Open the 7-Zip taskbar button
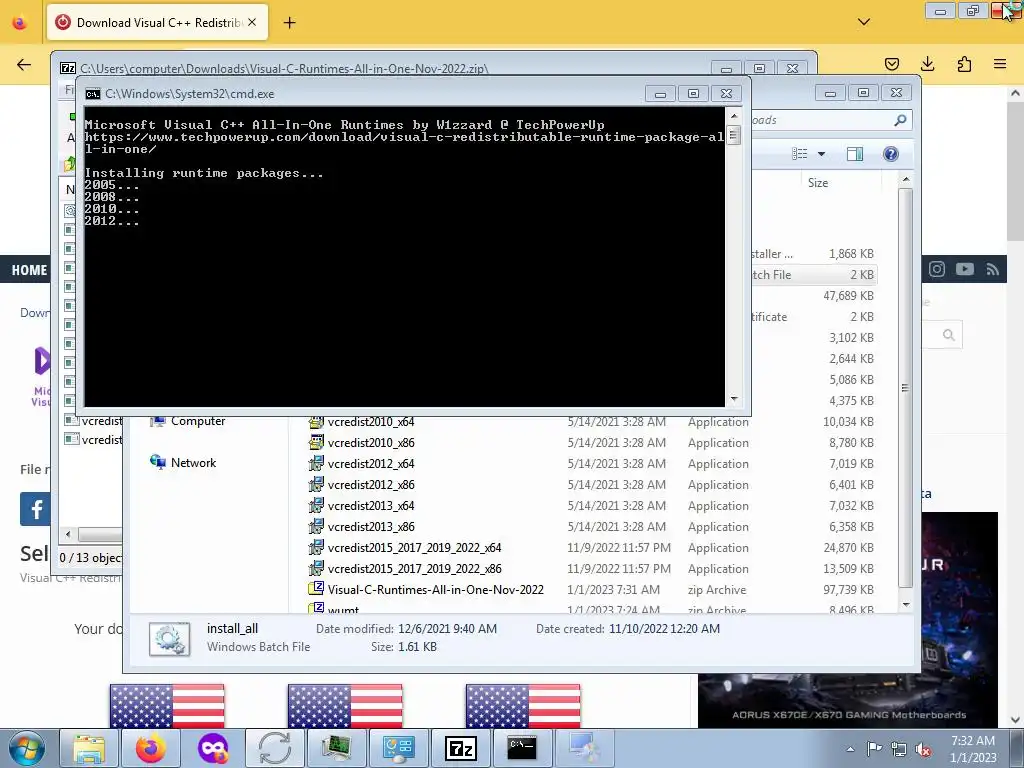Viewport: 1024px width, 768px height. [x=460, y=748]
